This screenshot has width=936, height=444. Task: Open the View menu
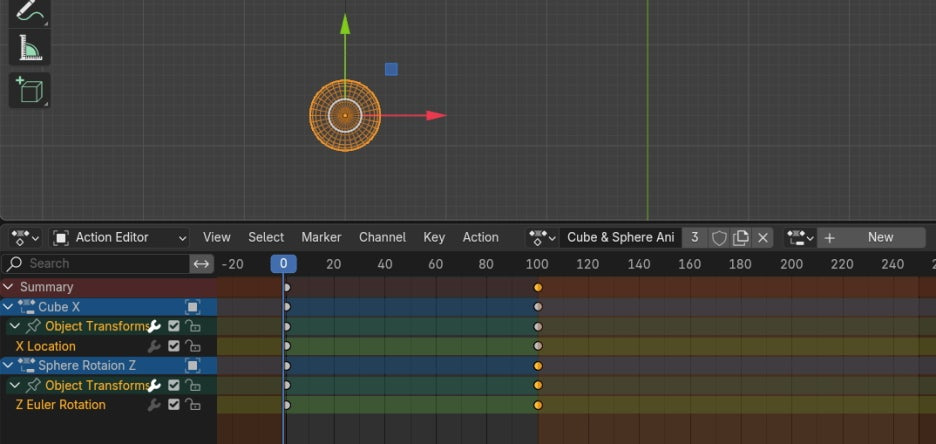pyautogui.click(x=217, y=238)
